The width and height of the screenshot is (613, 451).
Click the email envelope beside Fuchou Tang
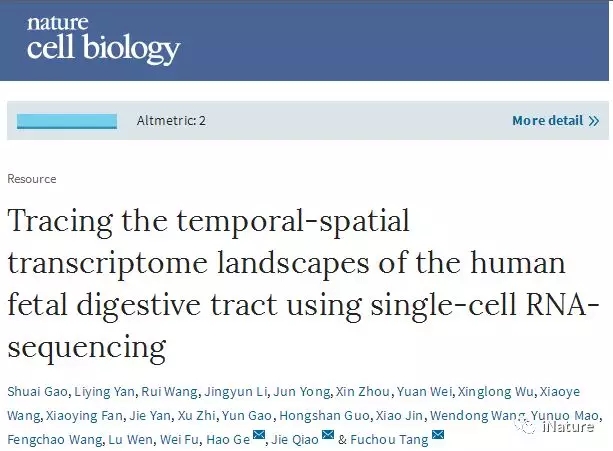click(x=437, y=438)
